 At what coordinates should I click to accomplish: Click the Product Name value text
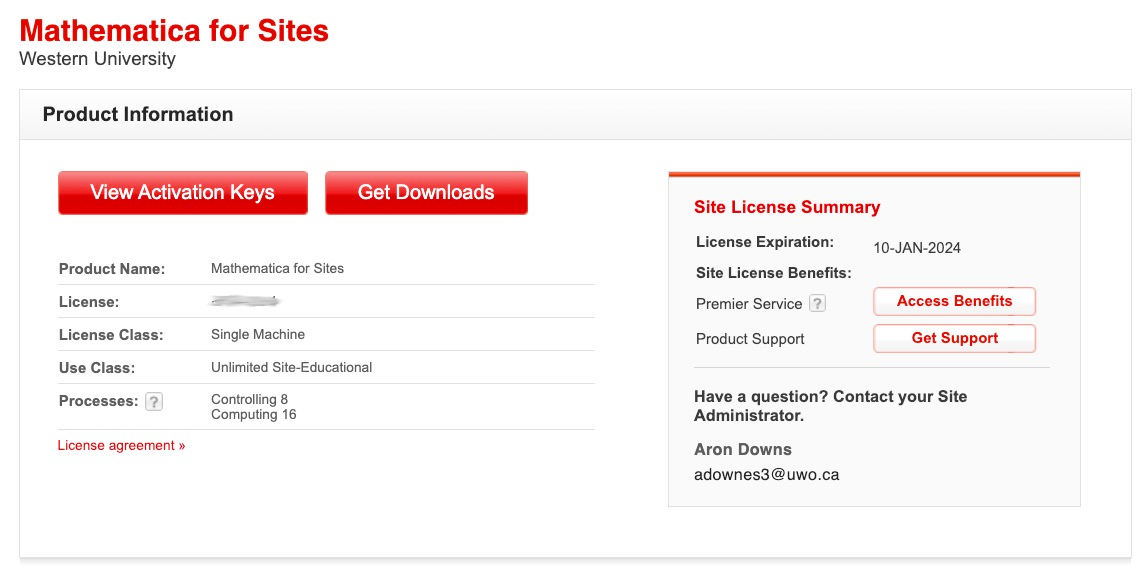[277, 269]
